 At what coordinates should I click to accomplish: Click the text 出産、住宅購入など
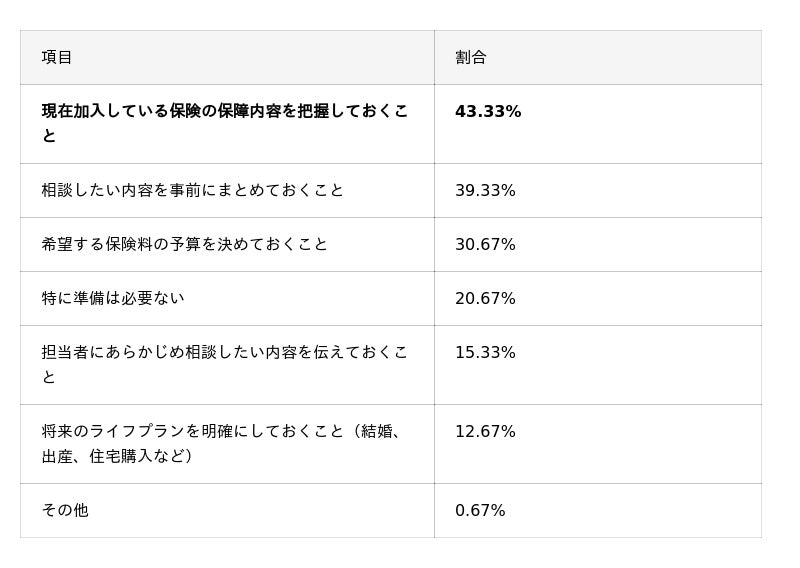coord(115,456)
